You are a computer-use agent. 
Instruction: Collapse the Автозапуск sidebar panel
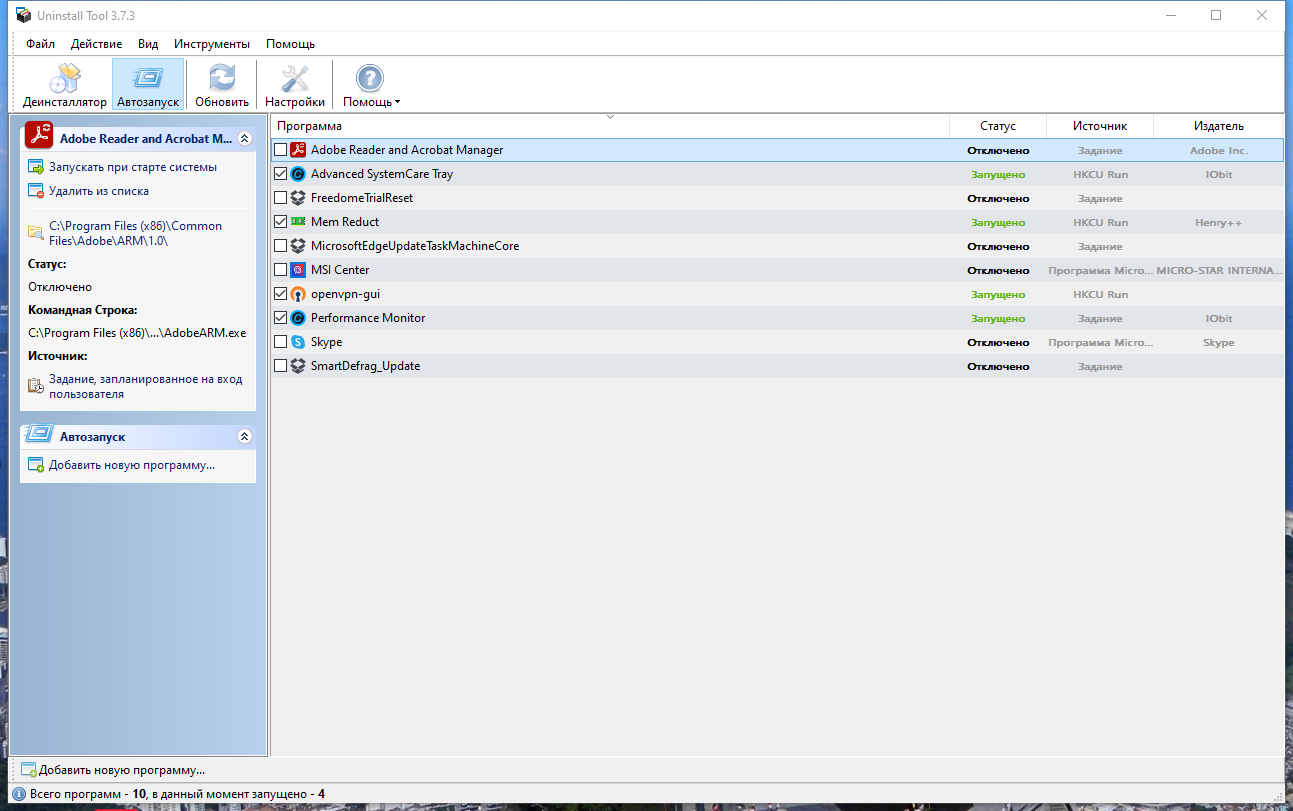(x=244, y=437)
